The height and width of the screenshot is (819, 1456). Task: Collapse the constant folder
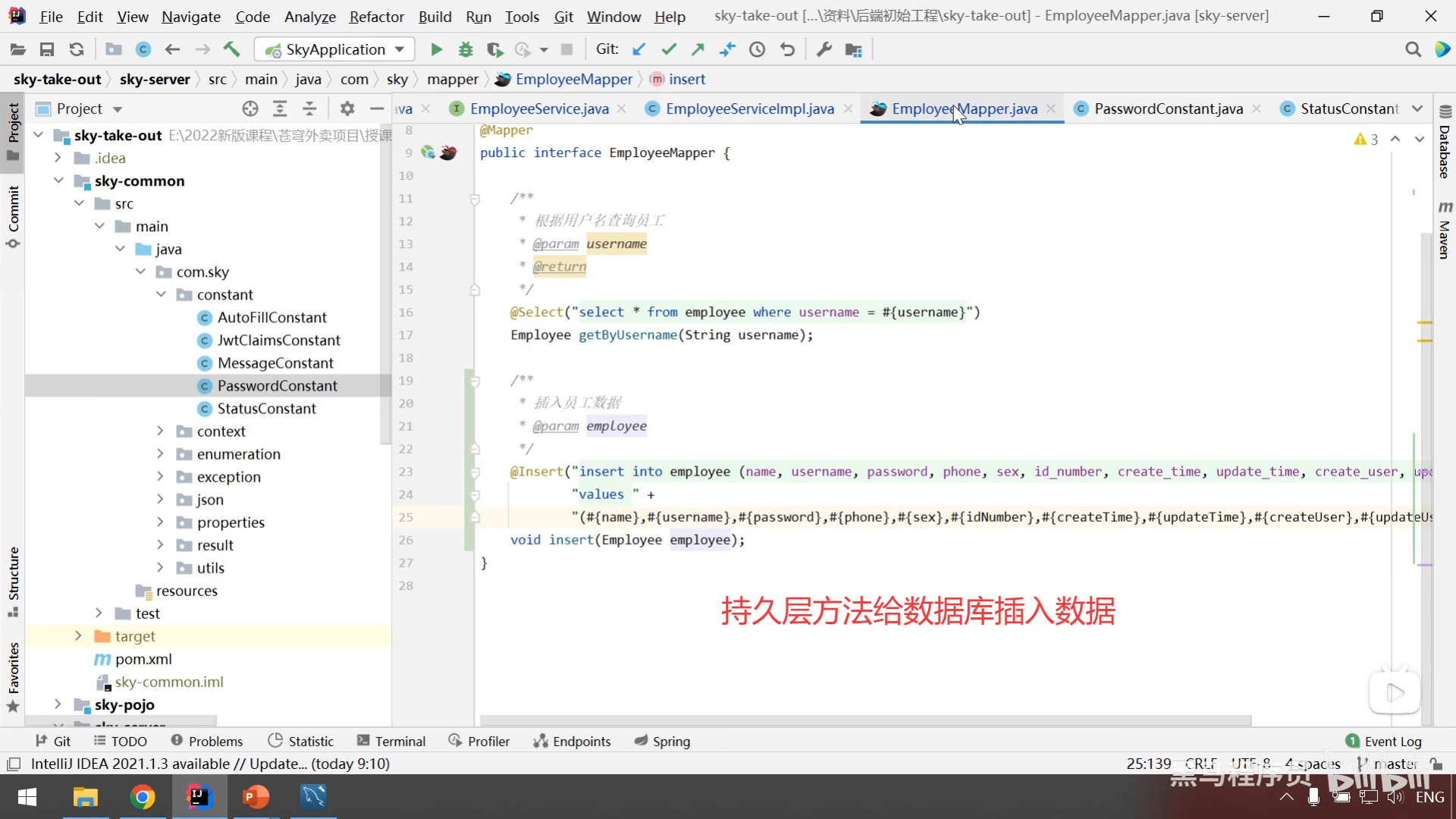coord(160,294)
